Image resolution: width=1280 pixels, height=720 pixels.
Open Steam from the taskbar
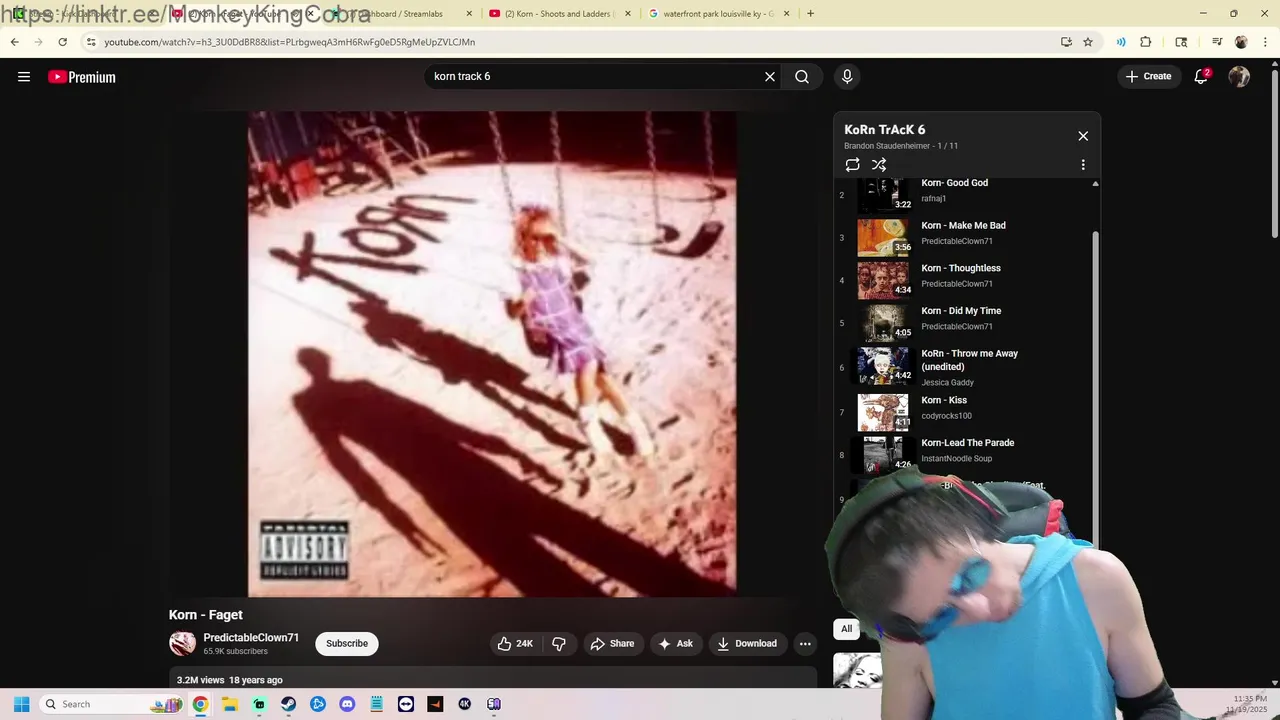point(288,704)
